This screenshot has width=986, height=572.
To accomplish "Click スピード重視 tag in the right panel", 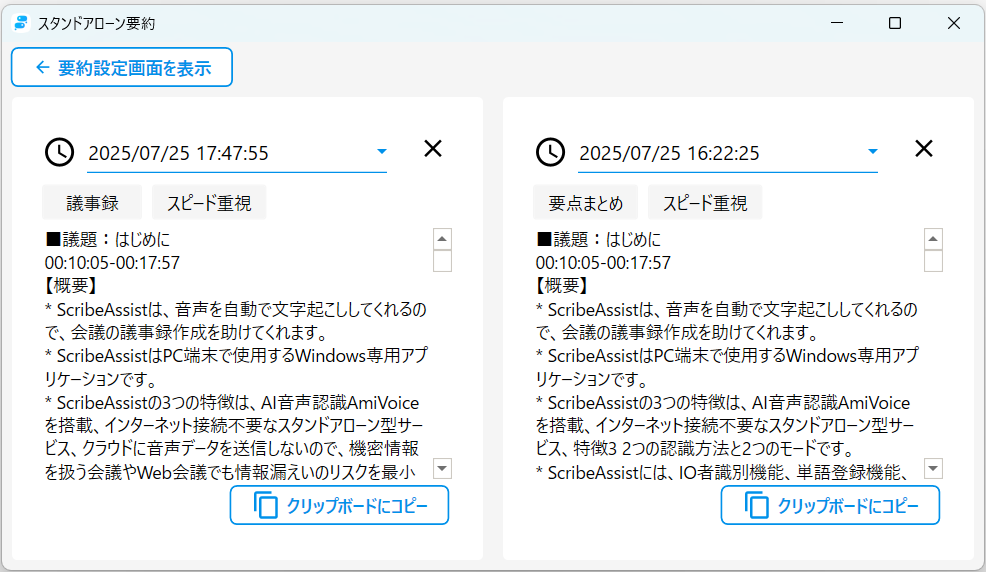I will point(705,203).
